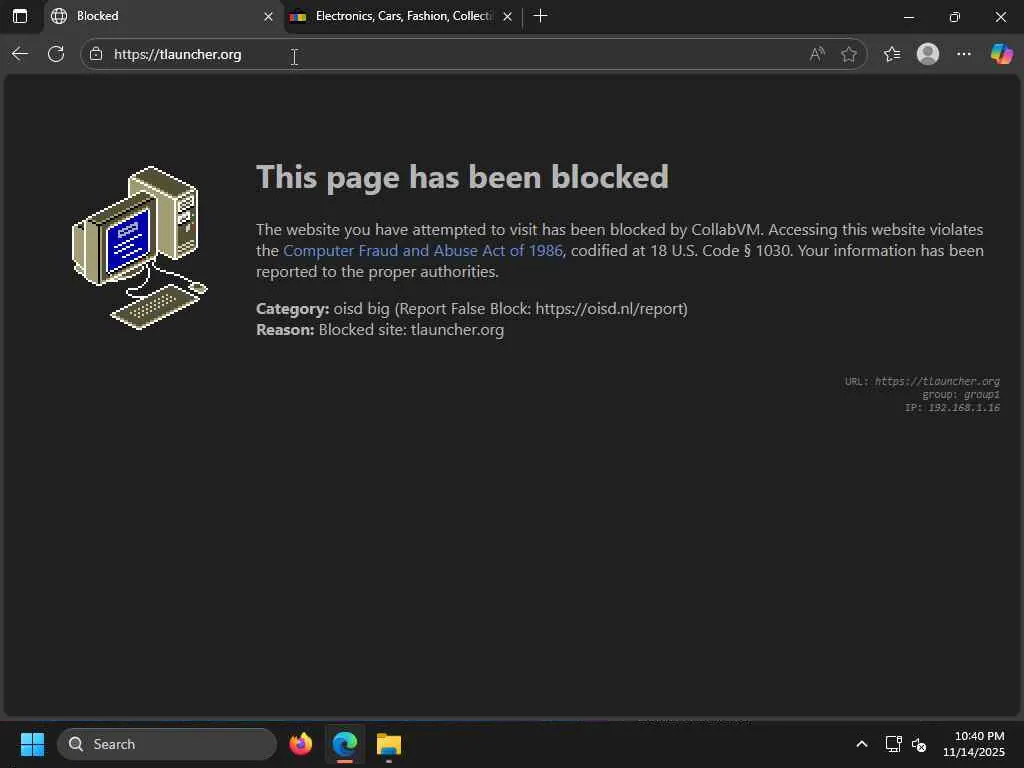1024x768 pixels.
Task: Open the browser profile avatar
Action: (927, 54)
